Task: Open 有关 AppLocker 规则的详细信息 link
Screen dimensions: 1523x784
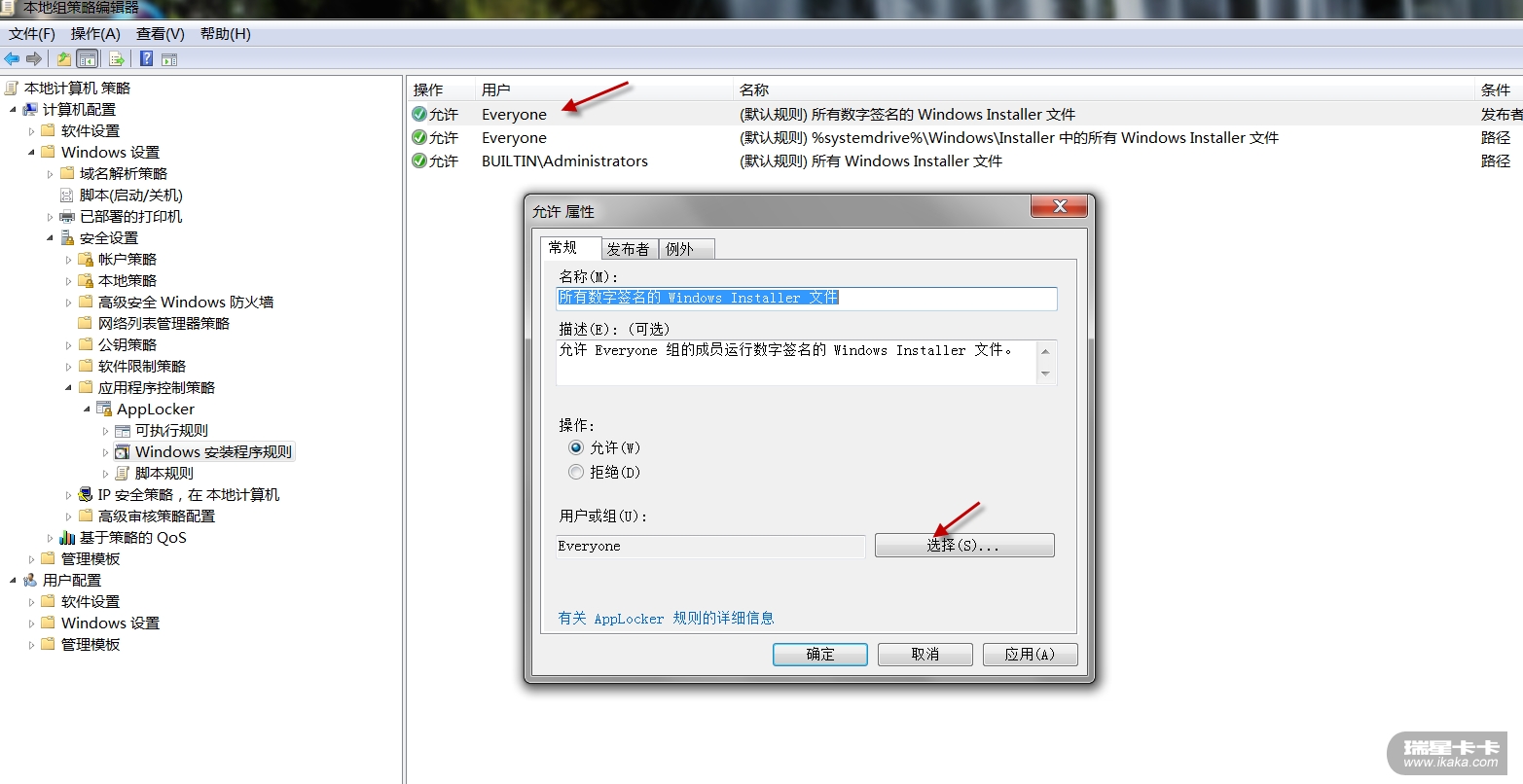Action: (x=667, y=618)
